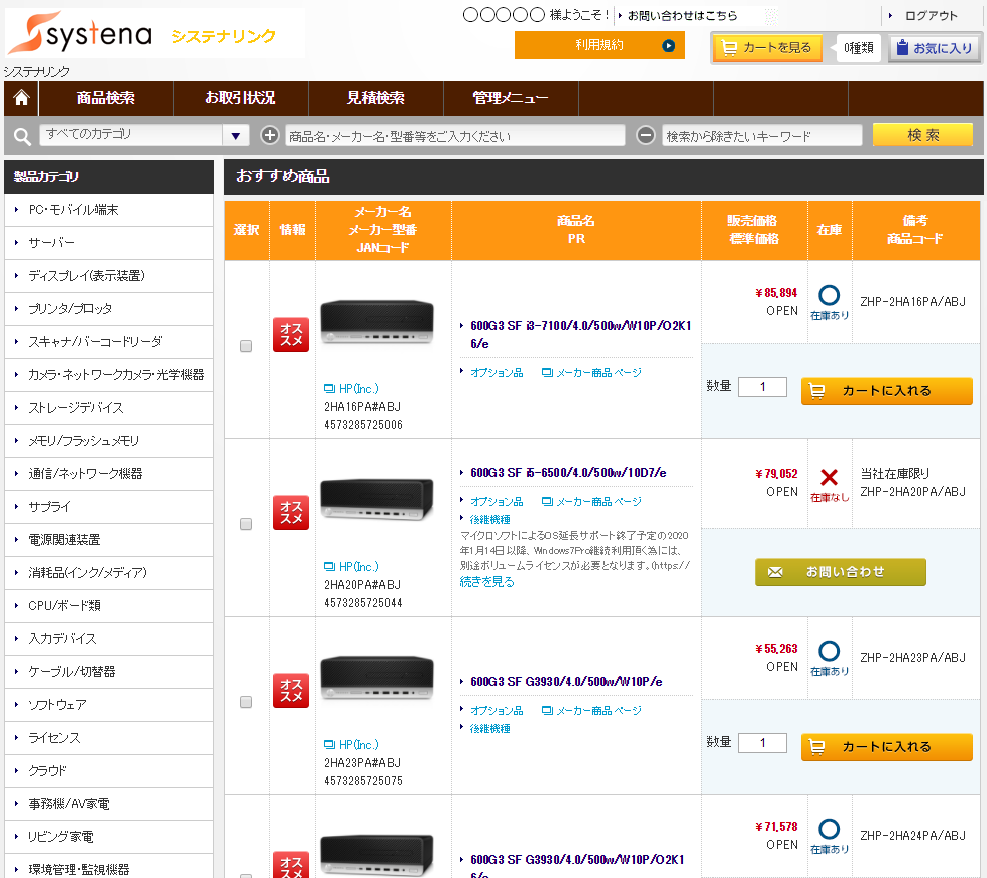Click the 在庫あり circle icon for ZHP-2HA24PA/ABJ
The height and width of the screenshot is (878, 987).
[829, 829]
